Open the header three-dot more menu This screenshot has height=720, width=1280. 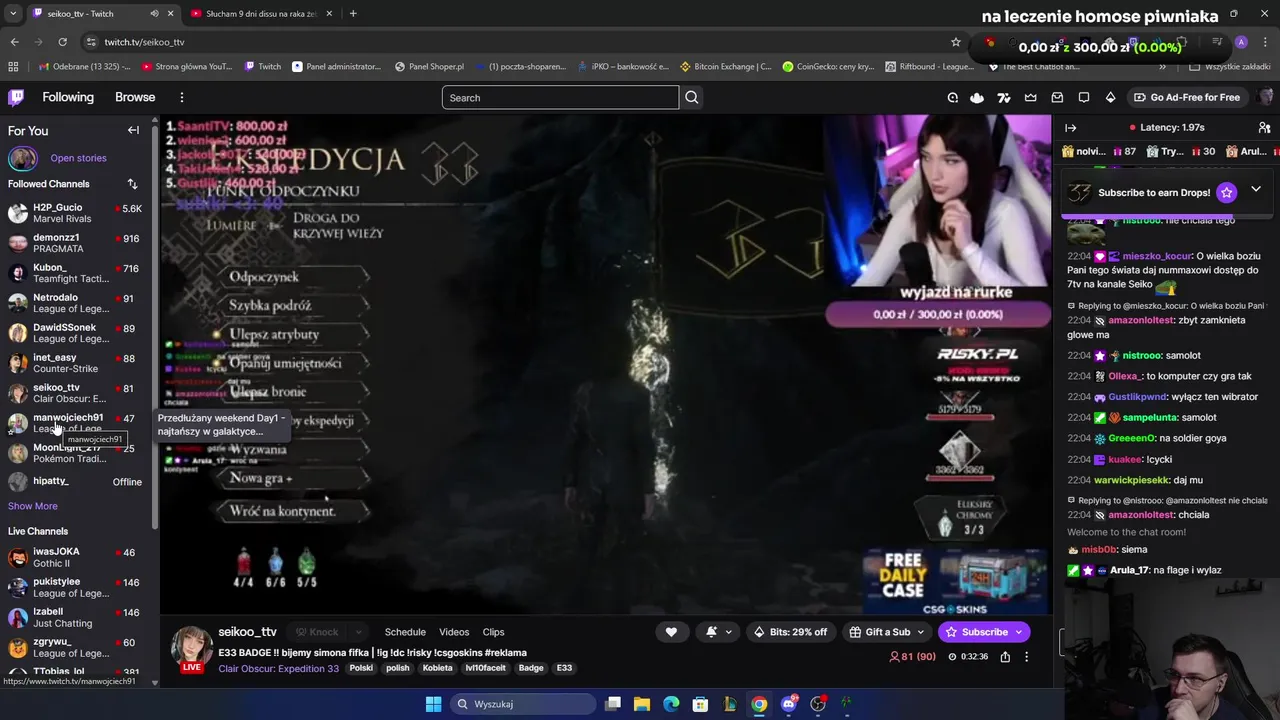[x=182, y=97]
